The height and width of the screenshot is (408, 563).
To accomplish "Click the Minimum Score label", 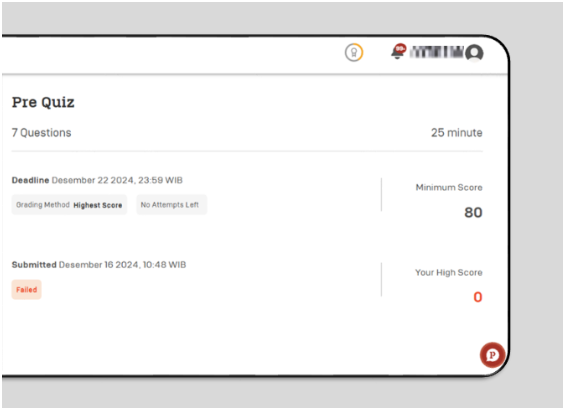I will (449, 187).
